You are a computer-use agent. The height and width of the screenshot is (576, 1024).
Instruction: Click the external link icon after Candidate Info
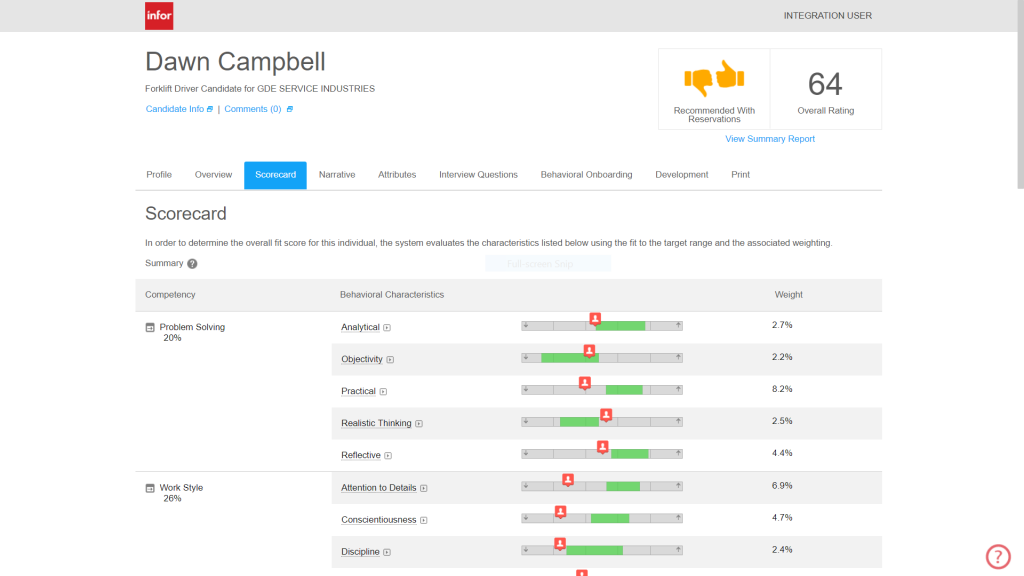coord(208,109)
